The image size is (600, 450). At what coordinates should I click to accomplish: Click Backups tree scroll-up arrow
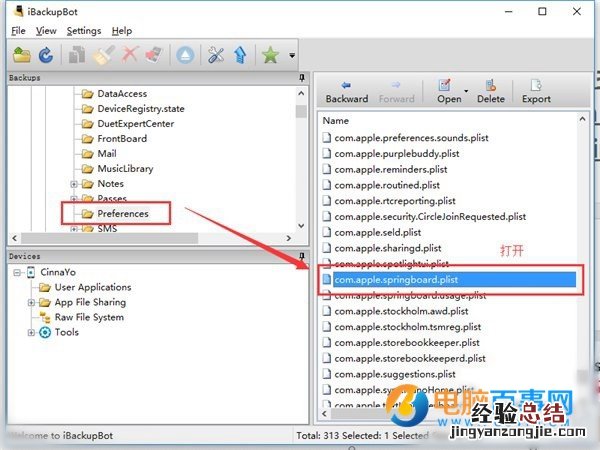[301, 93]
